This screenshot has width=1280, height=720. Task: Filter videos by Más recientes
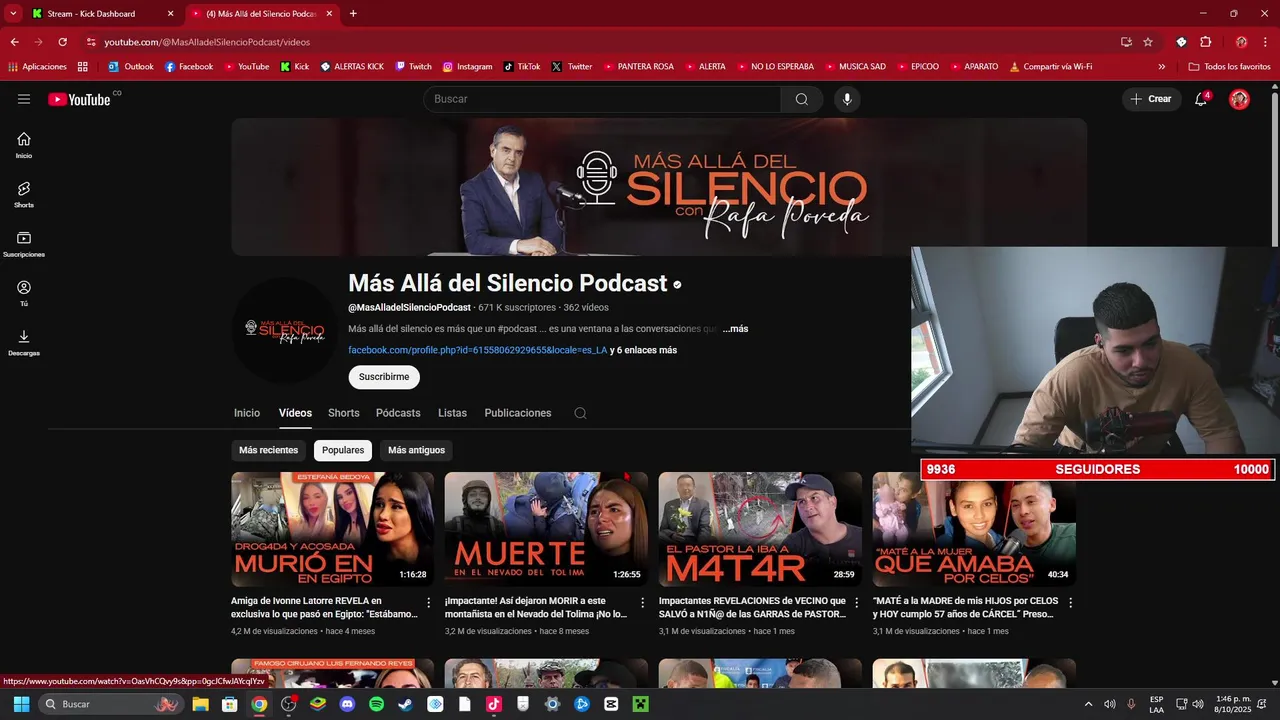click(268, 450)
